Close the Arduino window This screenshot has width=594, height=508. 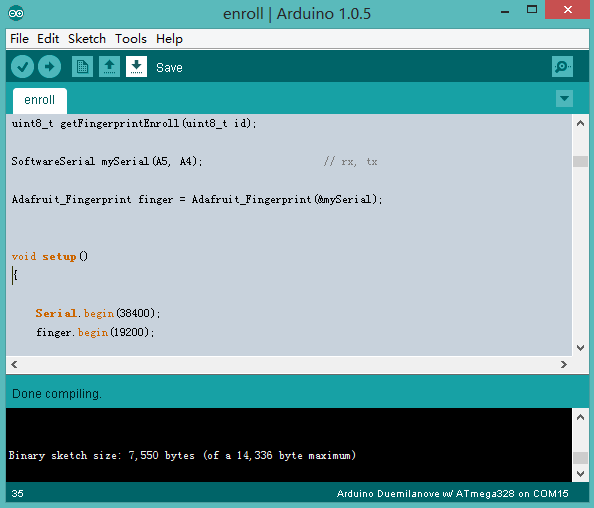coord(567,9)
